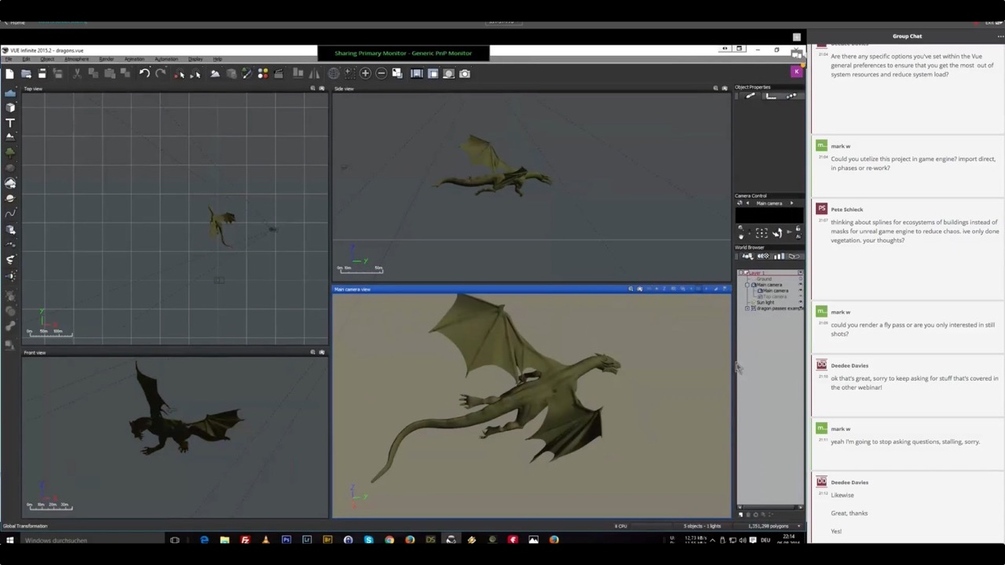
Task: Click the Redo arrow icon
Action: 160,74
